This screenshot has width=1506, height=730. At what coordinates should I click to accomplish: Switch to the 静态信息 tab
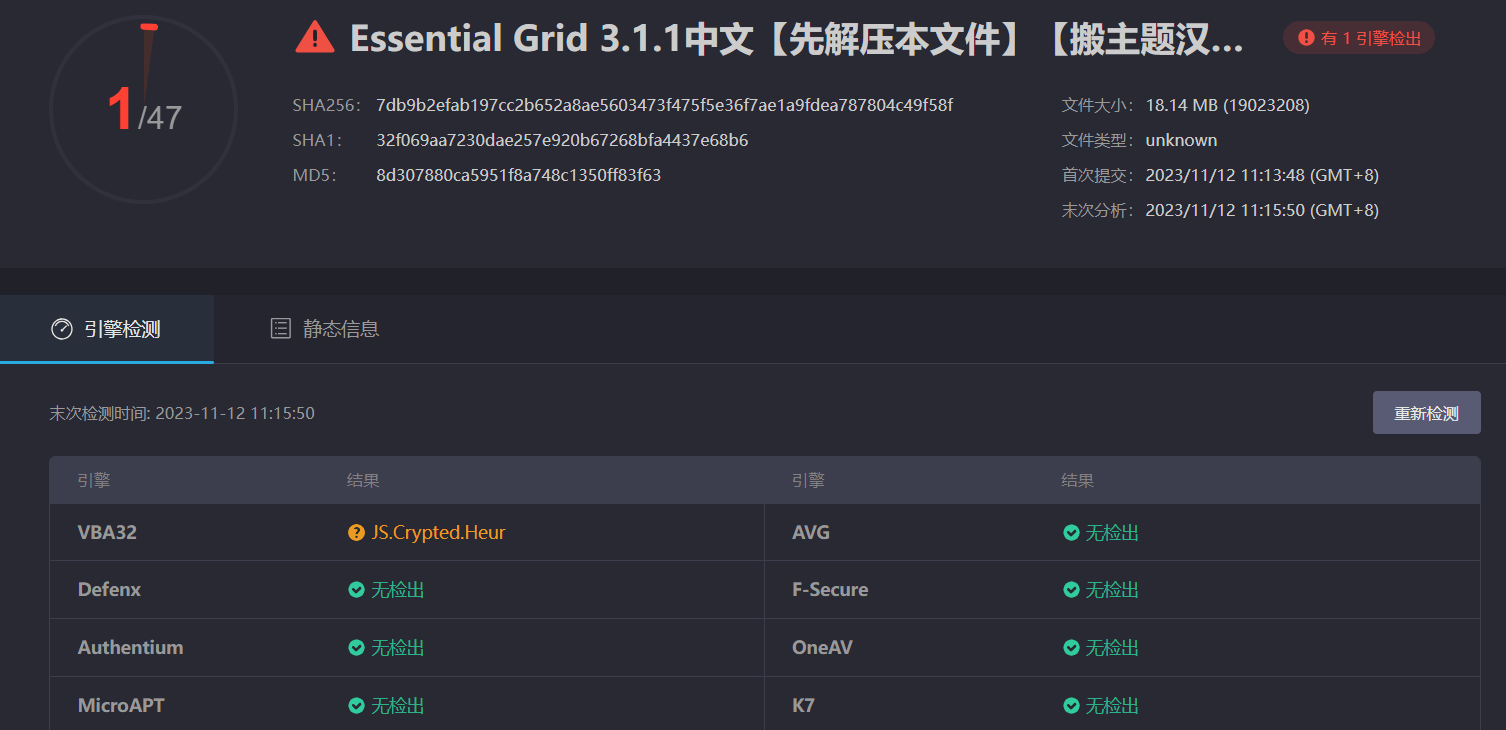pyautogui.click(x=325, y=329)
